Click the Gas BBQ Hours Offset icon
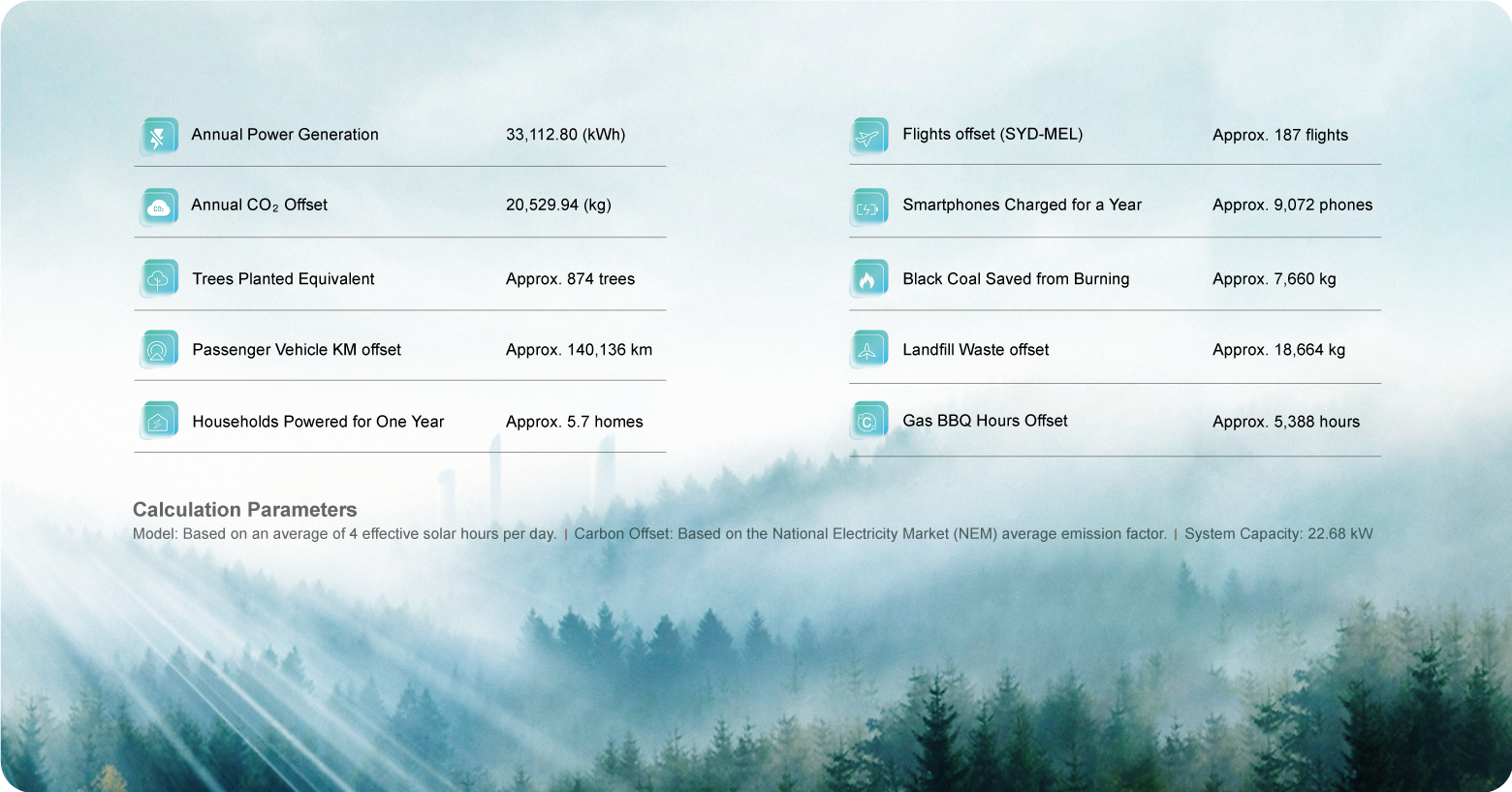This screenshot has width=1512, height=792. click(868, 422)
